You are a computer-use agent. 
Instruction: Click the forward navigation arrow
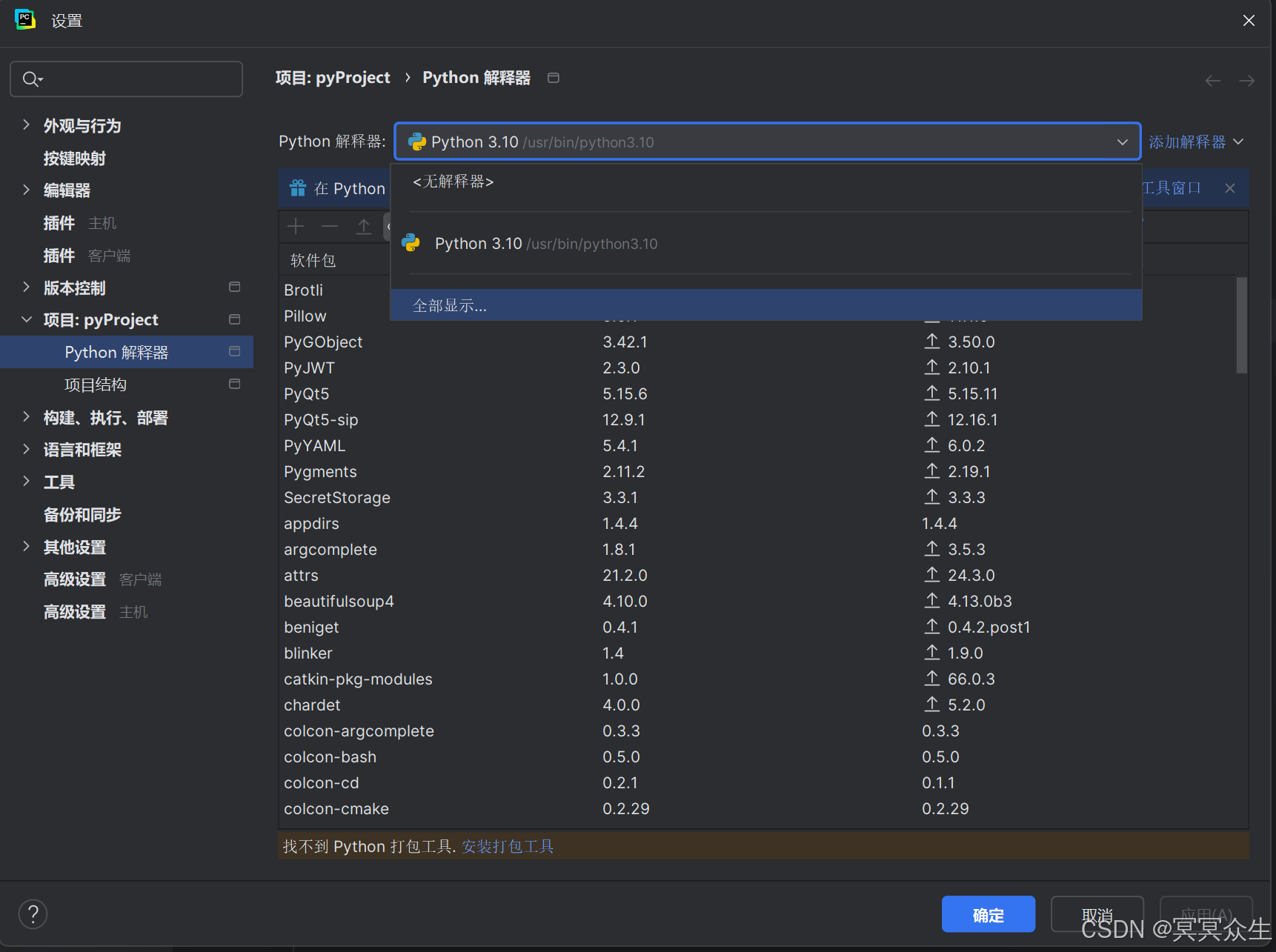click(x=1246, y=80)
